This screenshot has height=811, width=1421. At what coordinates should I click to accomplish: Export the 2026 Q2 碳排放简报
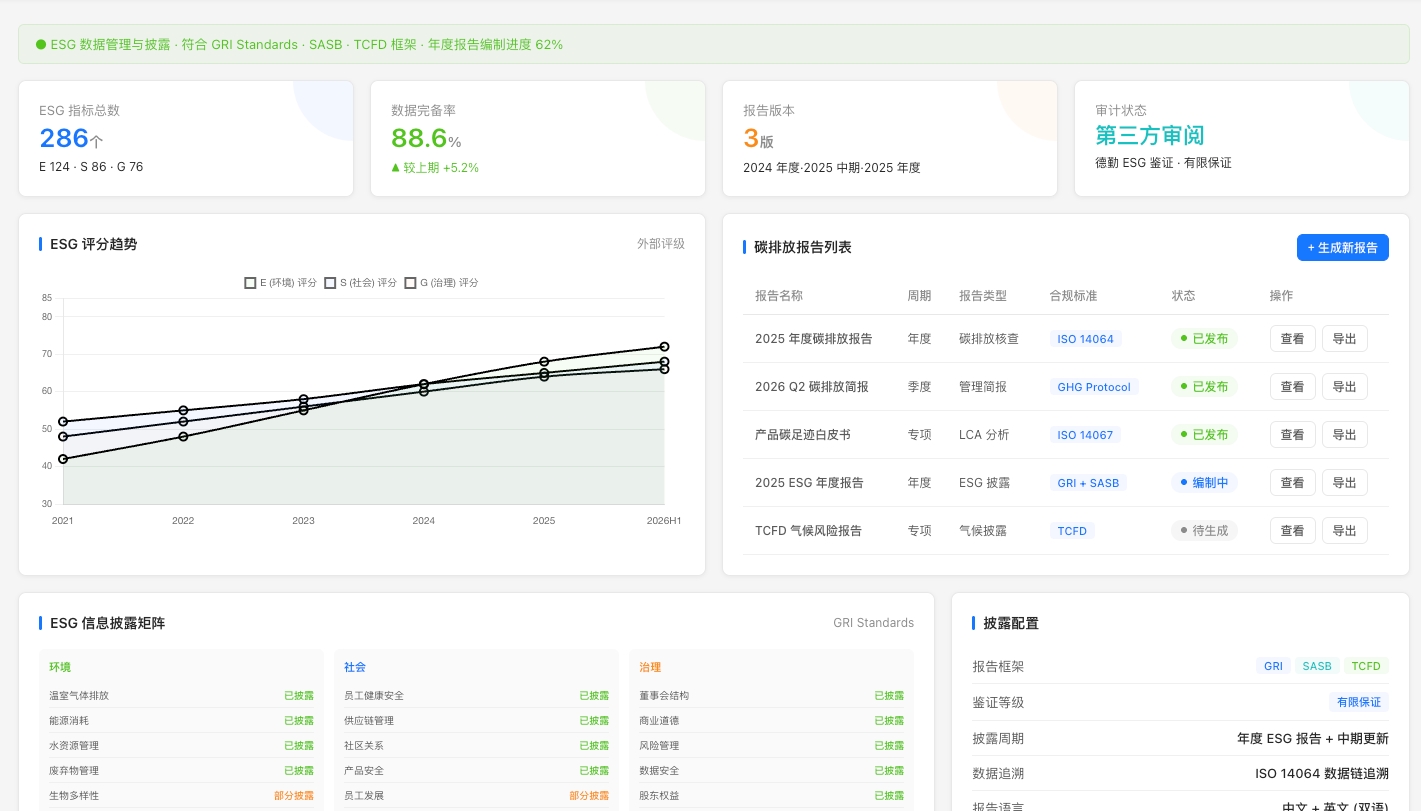pyautogui.click(x=1344, y=387)
